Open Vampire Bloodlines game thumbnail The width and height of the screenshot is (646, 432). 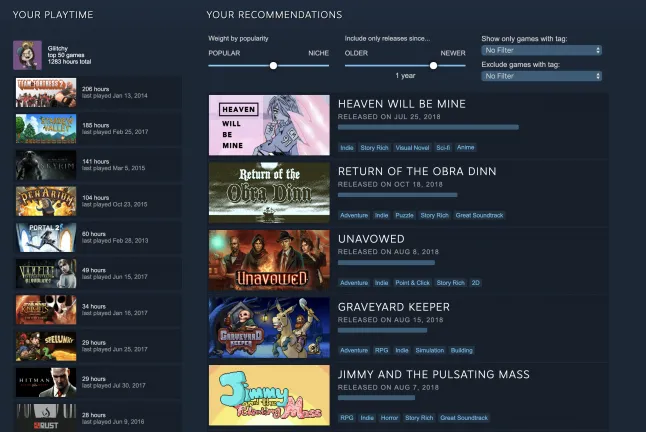(x=46, y=274)
